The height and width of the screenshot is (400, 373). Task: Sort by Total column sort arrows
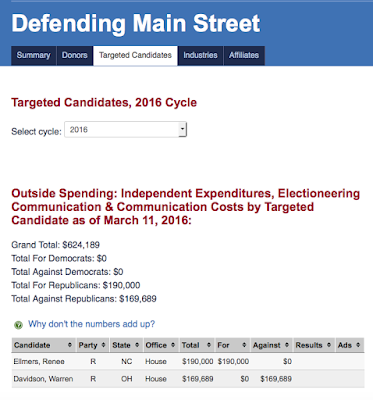tap(209, 345)
